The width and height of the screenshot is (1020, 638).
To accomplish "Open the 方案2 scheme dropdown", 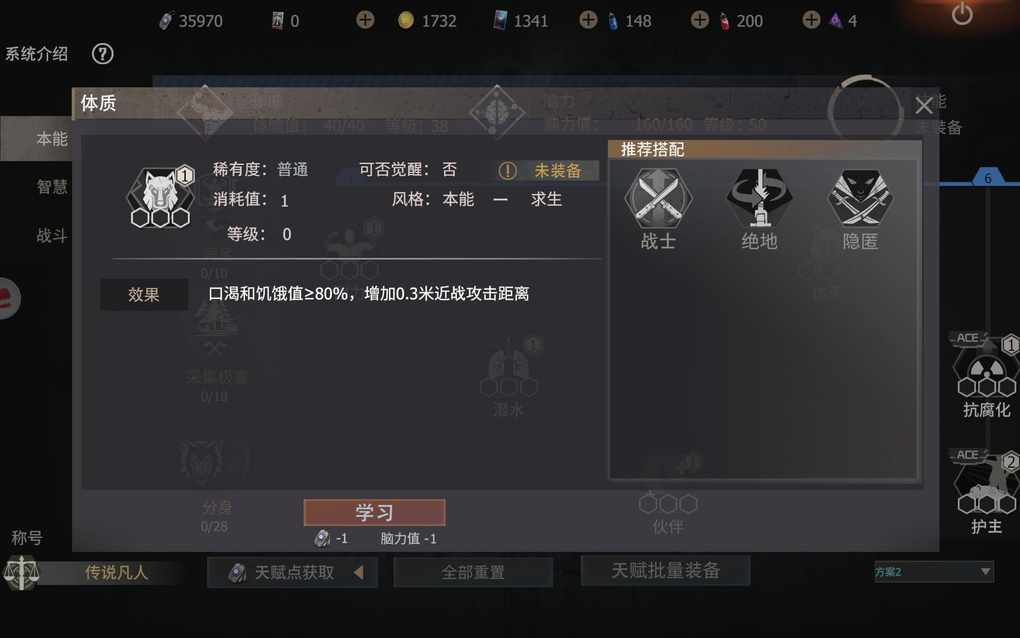I will pos(933,572).
